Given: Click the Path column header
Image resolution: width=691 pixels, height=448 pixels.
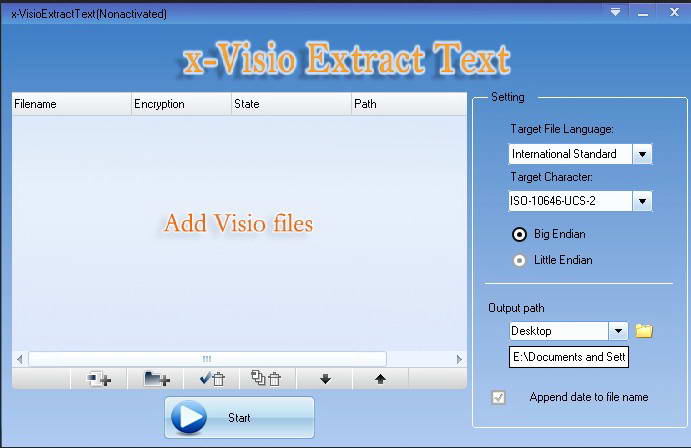Looking at the screenshot, I should pyautogui.click(x=409, y=104).
